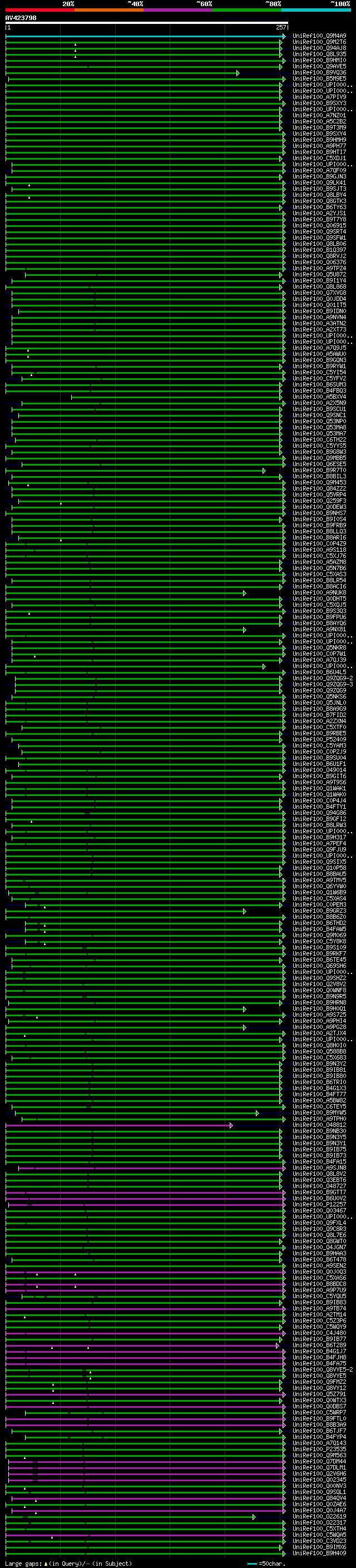The image size is (356, 1568).
Task: Click the UniRef100_B9FTL0 label
Action: click(x=319, y=1418)
